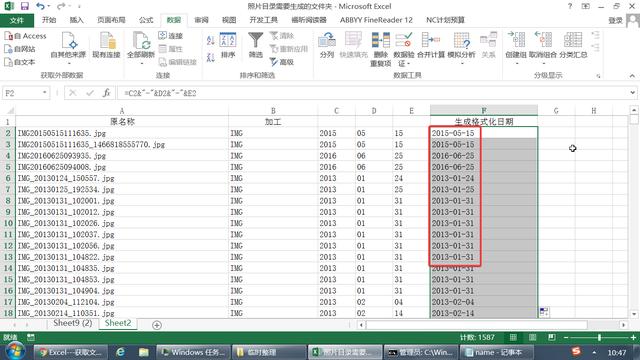Image resolution: width=640 pixels, height=360 pixels.
Task: Click Text to Columns (分列)
Action: 327,45
